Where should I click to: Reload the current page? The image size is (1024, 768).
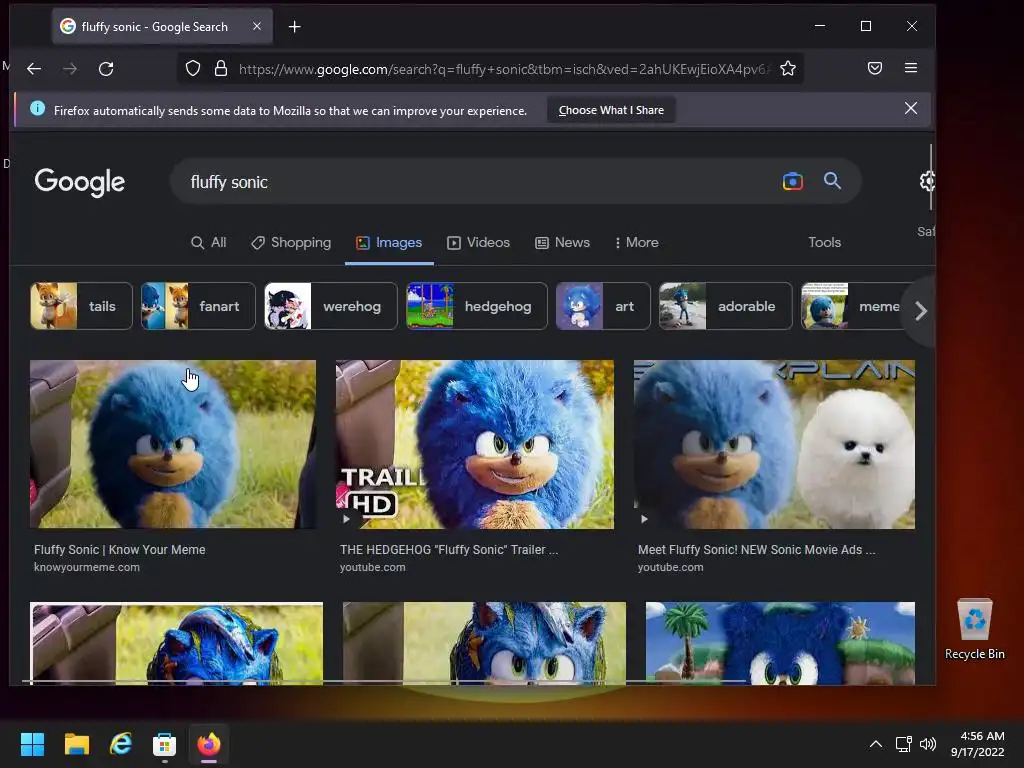[106, 69]
